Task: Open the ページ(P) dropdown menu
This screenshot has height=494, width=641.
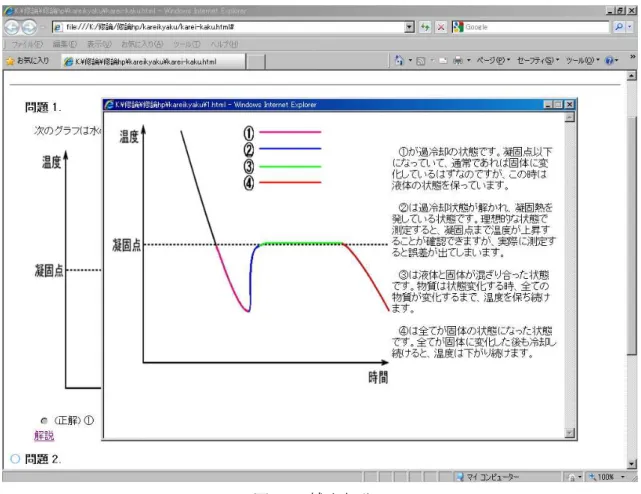Action: point(493,61)
